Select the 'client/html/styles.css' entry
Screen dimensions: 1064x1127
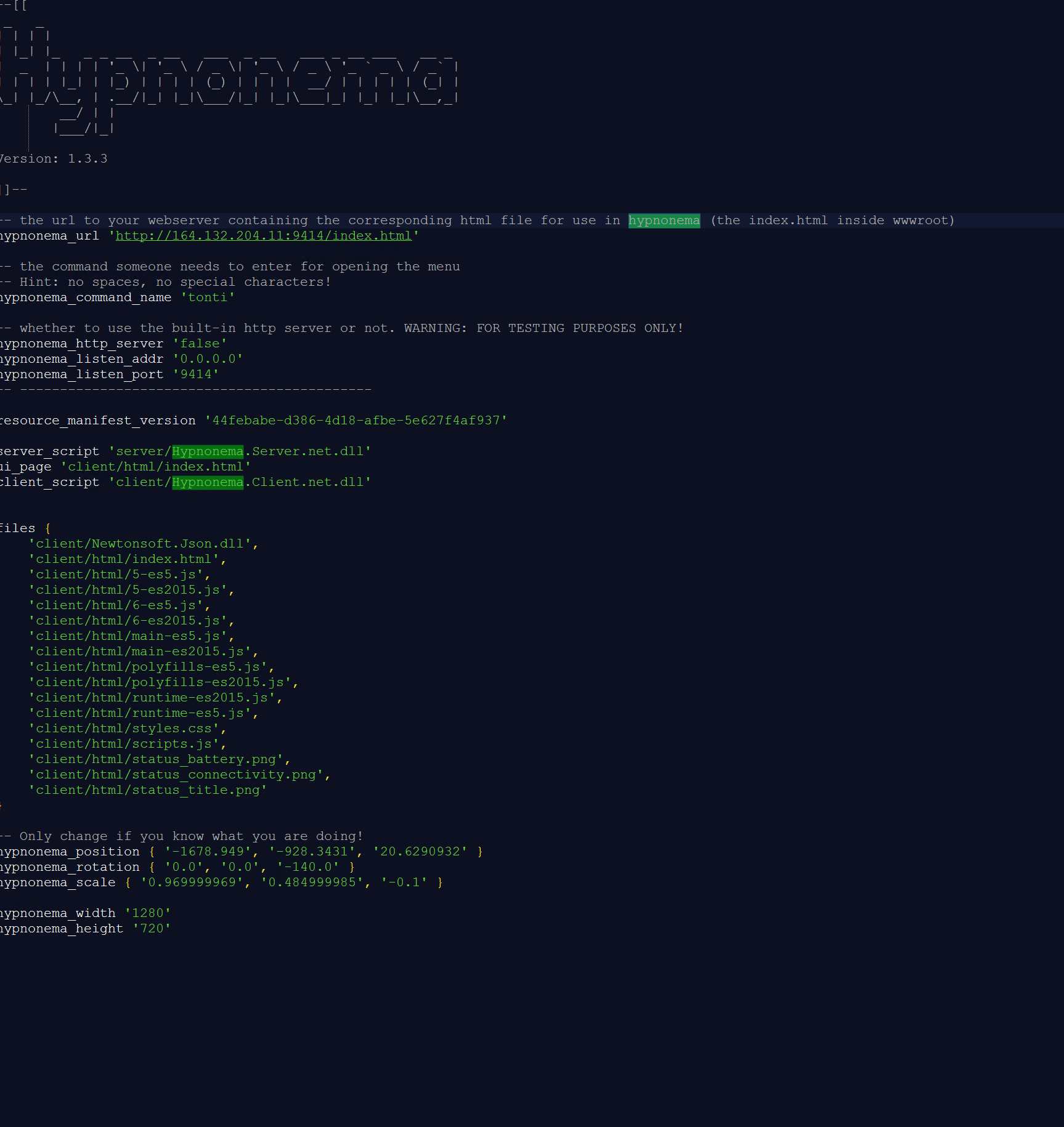124,729
